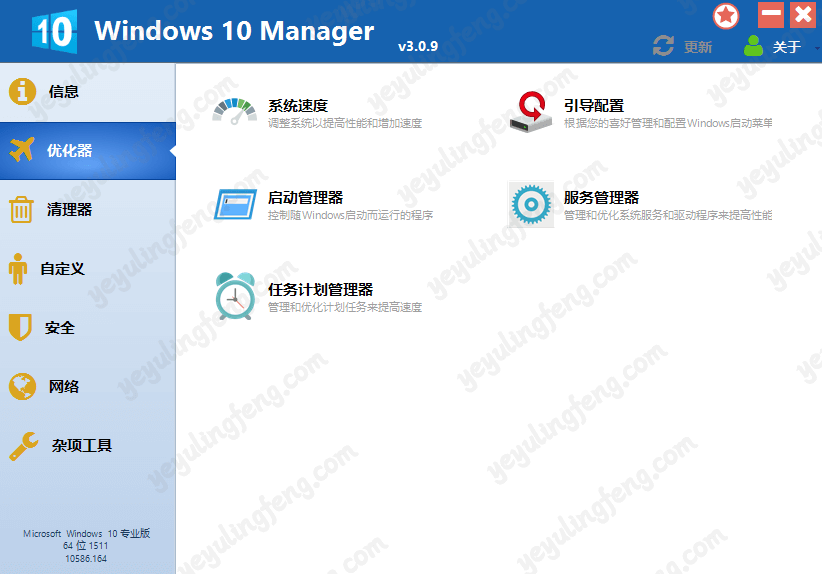Open the 自定义 section label
Screen dimensions: 822x574
pyautogui.click(x=62, y=269)
